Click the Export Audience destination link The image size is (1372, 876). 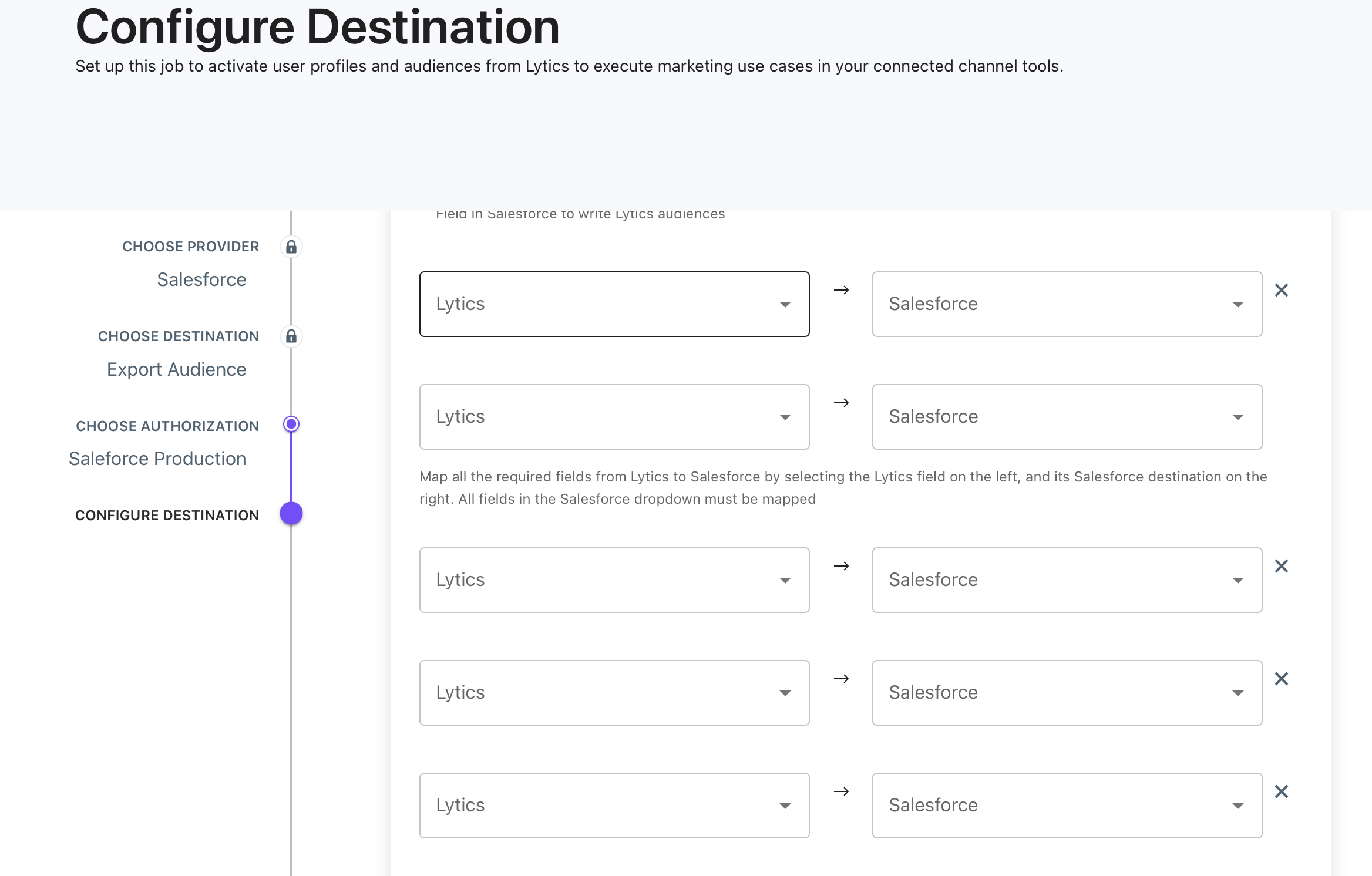tap(176, 369)
